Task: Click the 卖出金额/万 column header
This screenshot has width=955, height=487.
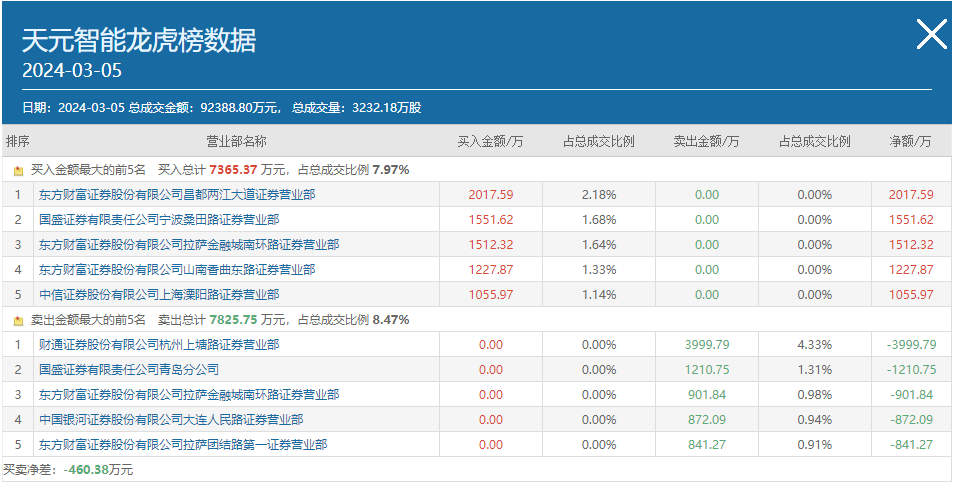Action: 706,142
